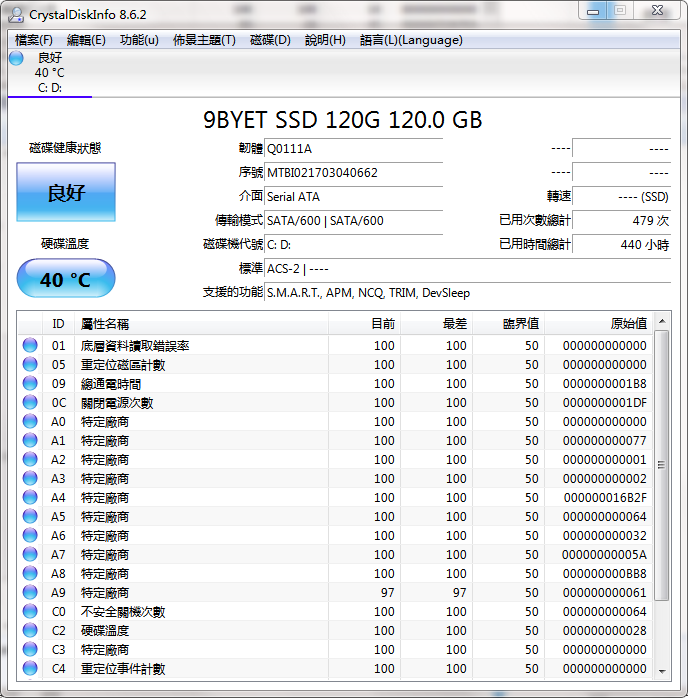Click the rotation rate field ---- (SSD)

(x=621, y=197)
